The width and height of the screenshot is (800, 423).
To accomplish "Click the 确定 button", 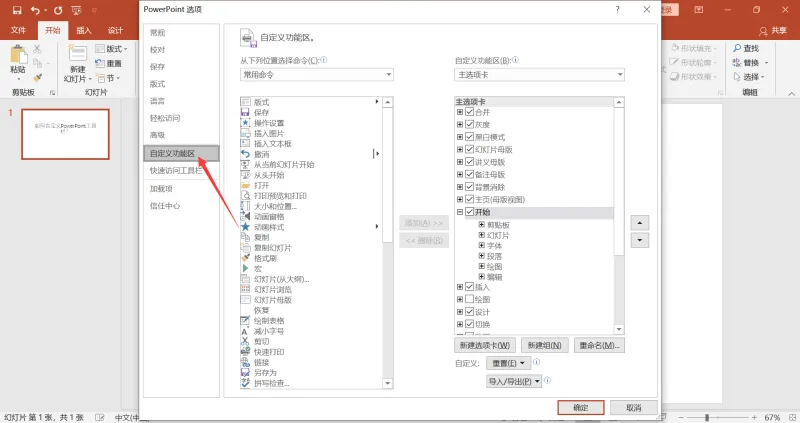I will [581, 407].
